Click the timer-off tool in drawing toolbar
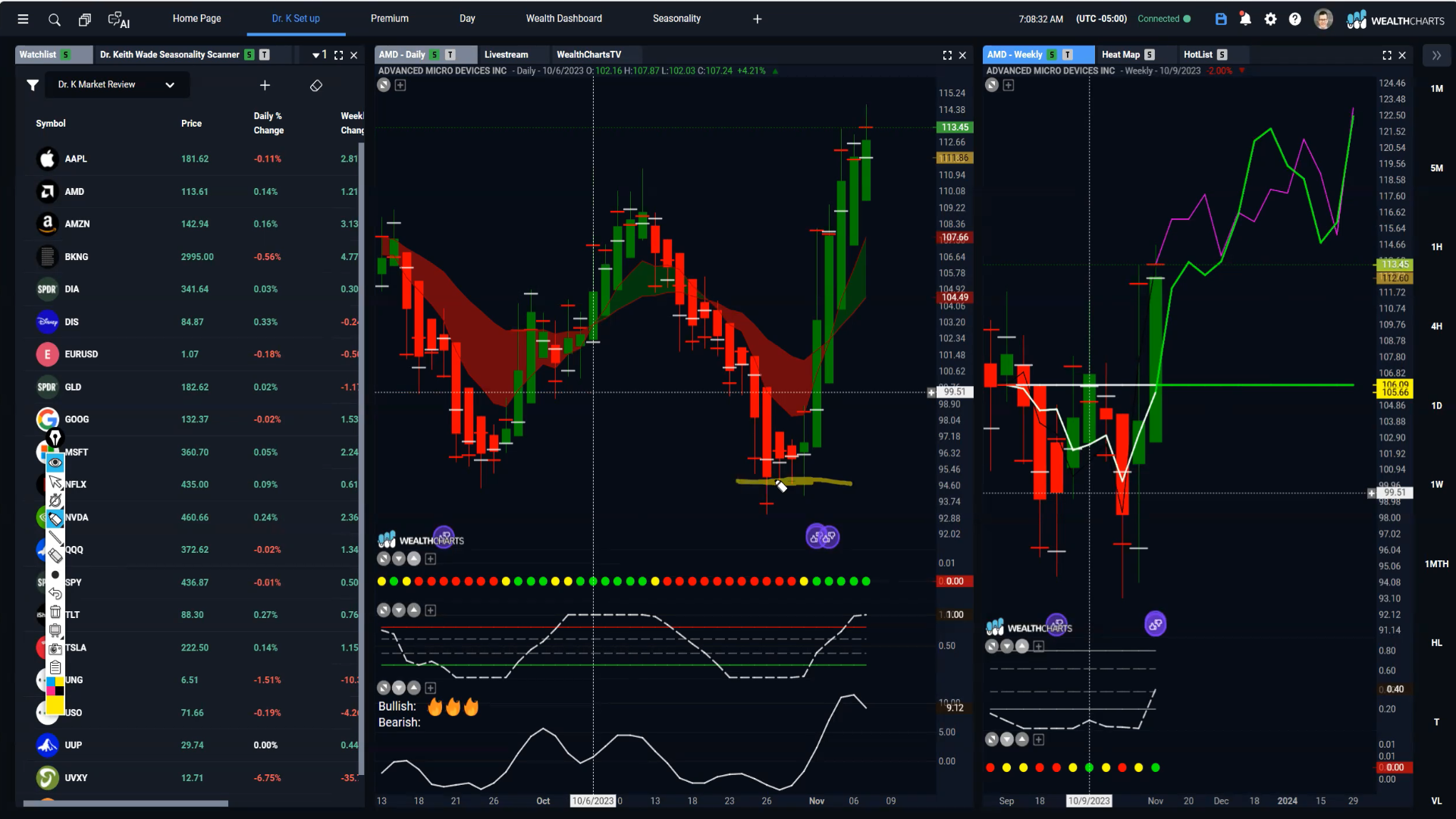Image resolution: width=1456 pixels, height=819 pixels. pyautogui.click(x=55, y=500)
